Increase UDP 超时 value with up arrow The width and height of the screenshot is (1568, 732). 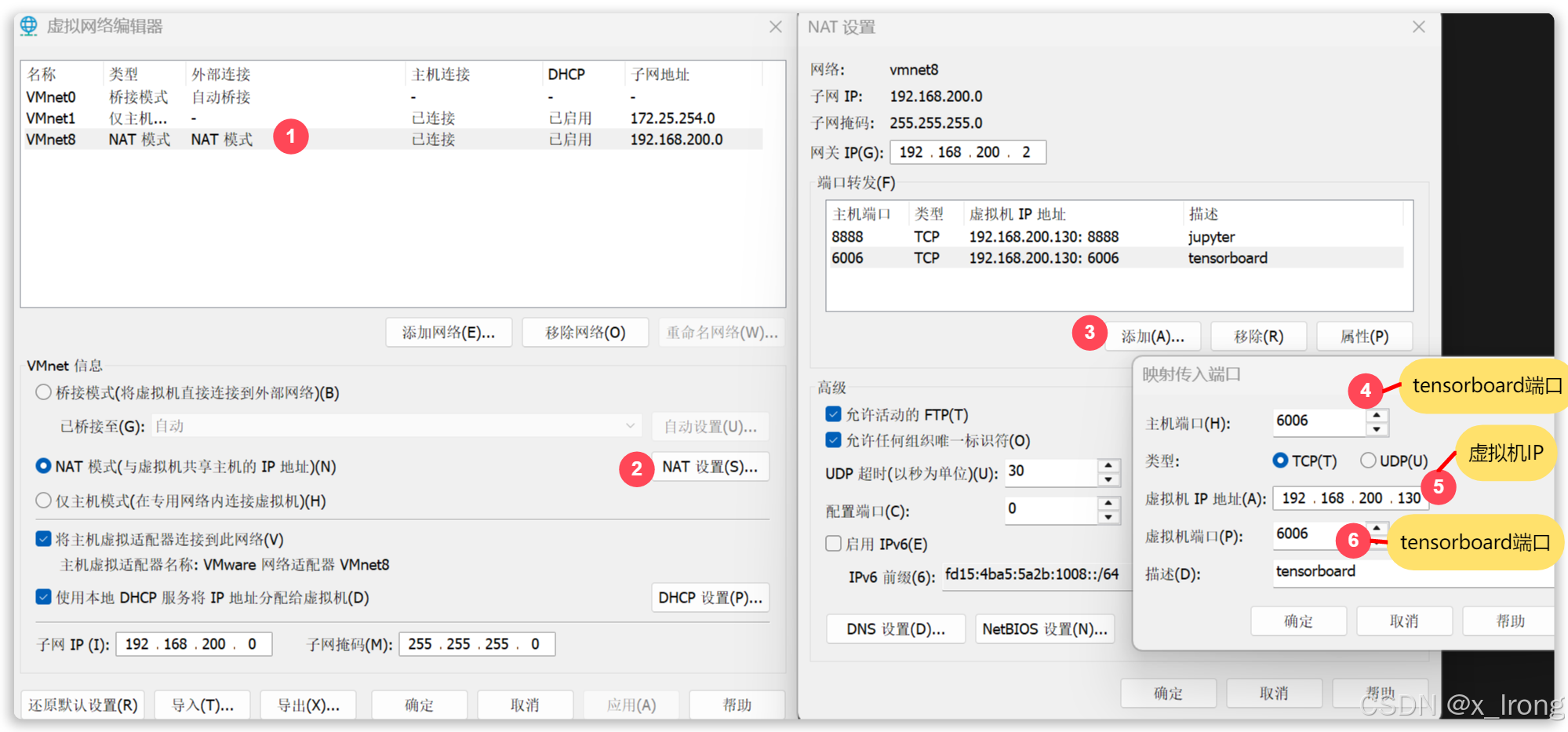point(1108,465)
